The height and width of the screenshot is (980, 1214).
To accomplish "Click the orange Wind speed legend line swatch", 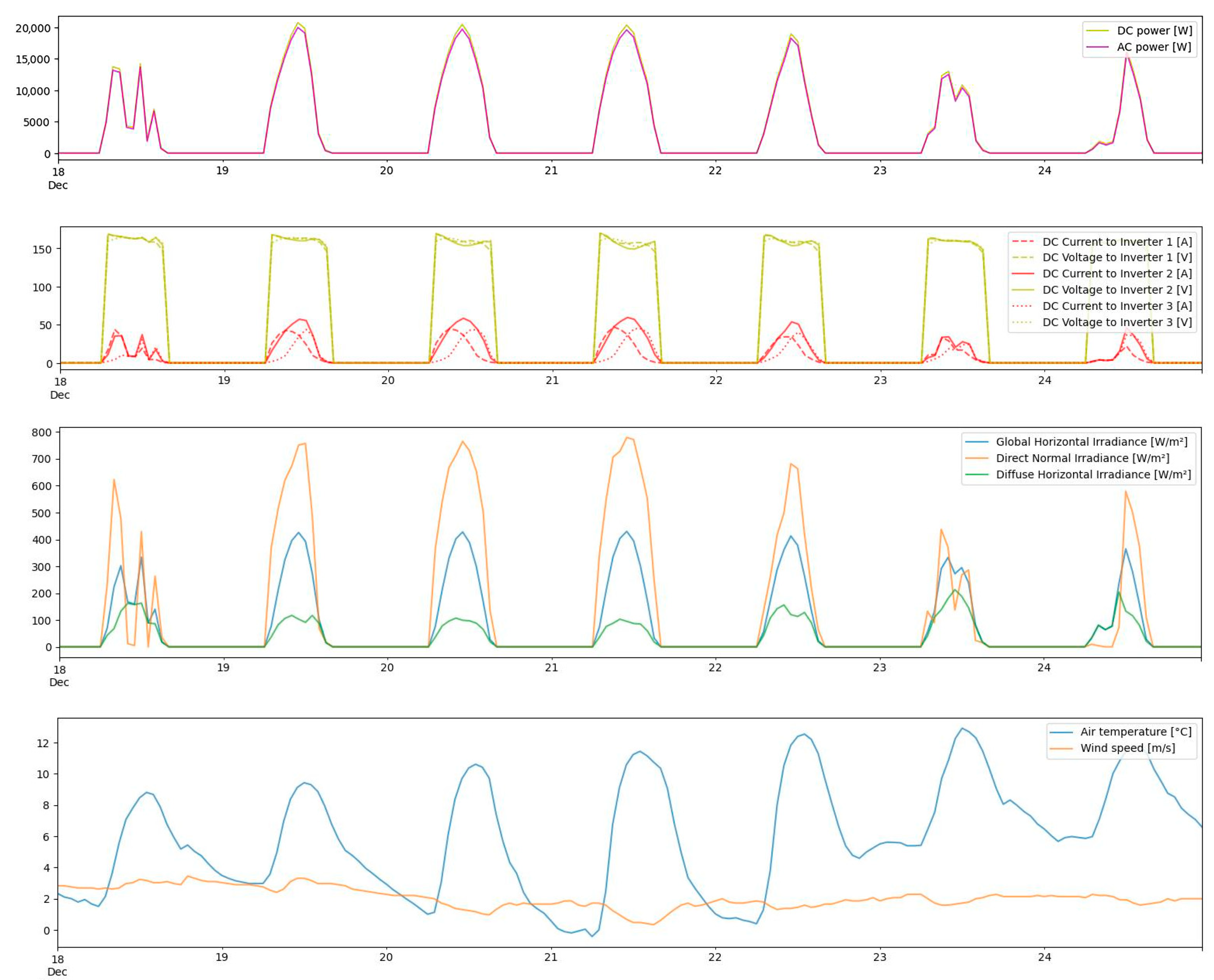I will 1061,749.
